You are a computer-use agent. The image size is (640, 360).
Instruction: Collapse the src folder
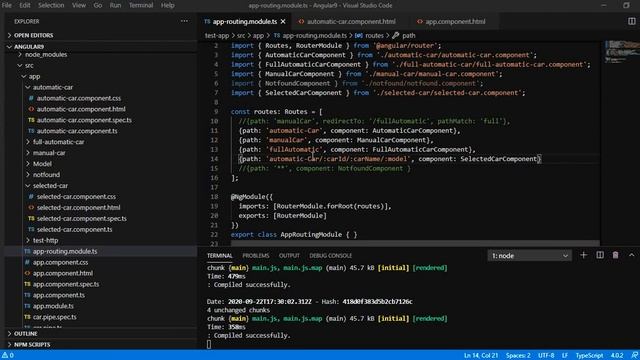click(x=29, y=65)
